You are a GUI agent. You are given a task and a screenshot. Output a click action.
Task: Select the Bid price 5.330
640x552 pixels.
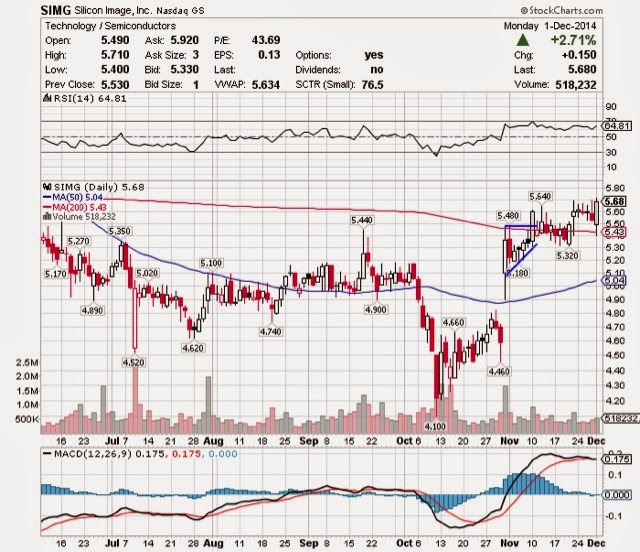pos(184,69)
